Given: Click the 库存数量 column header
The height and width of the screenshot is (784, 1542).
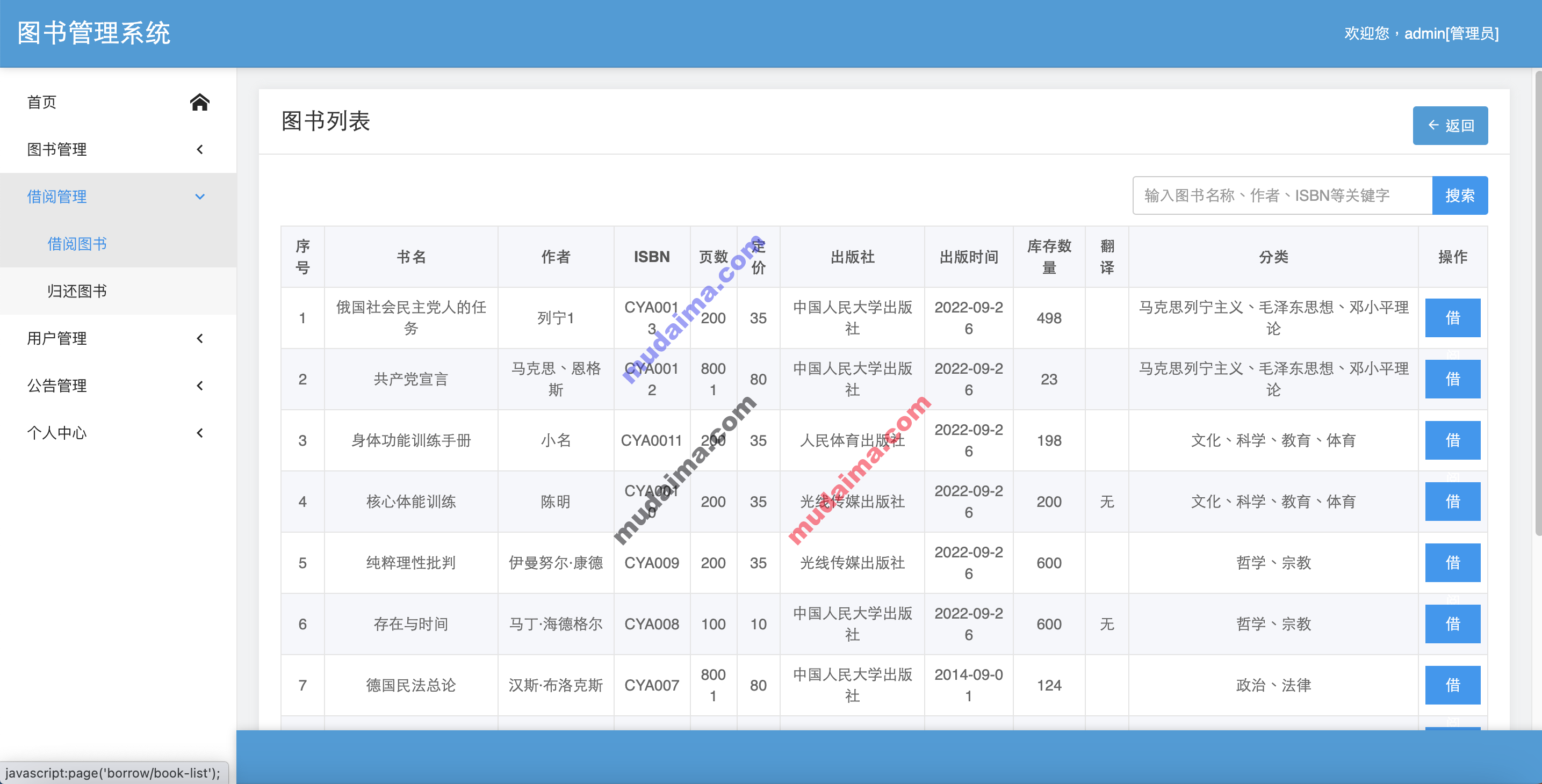Looking at the screenshot, I should coord(1049,257).
